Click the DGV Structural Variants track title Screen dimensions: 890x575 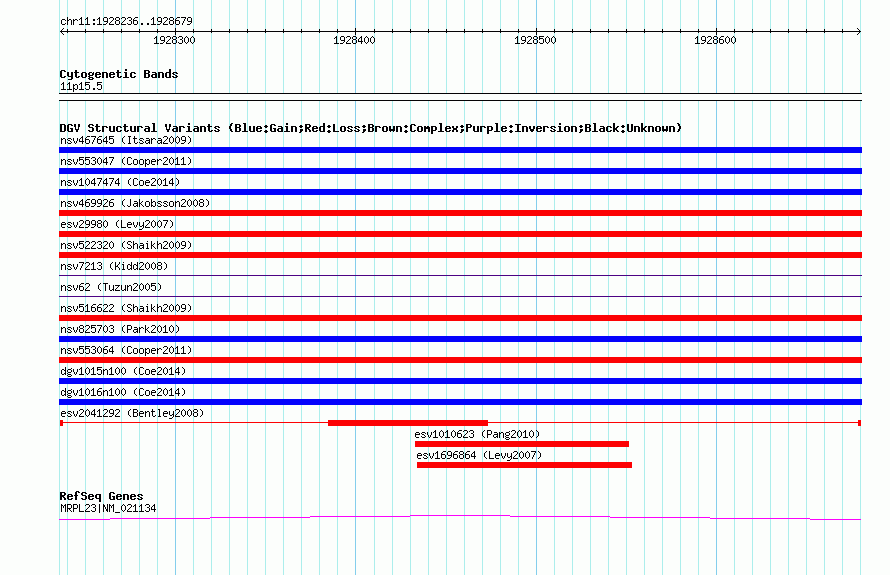(x=371, y=128)
